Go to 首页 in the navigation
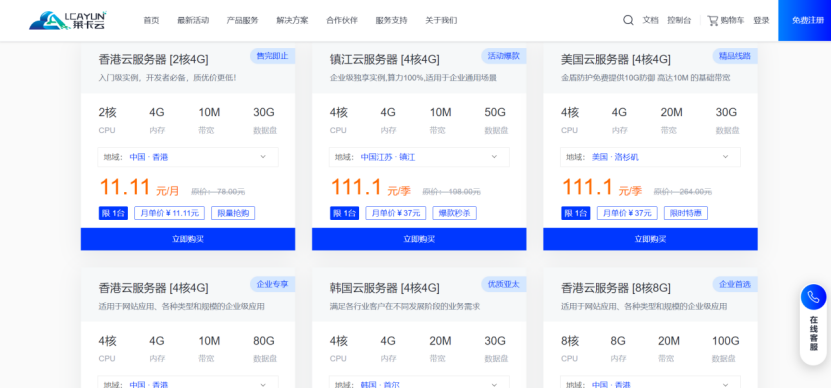831x388 pixels. coord(151,20)
